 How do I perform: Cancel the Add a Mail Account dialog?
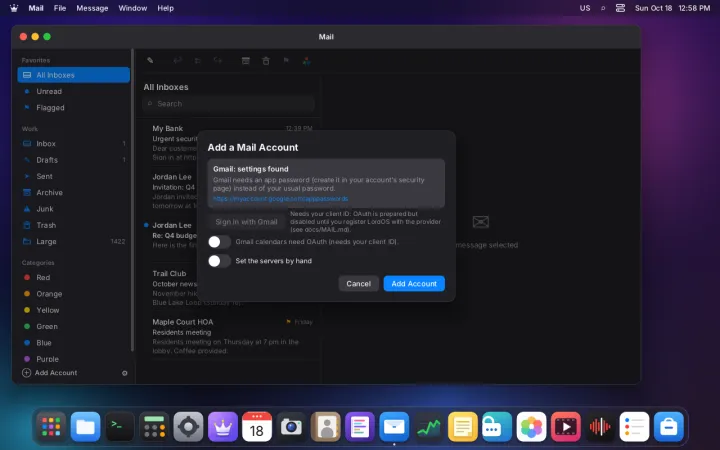[359, 284]
